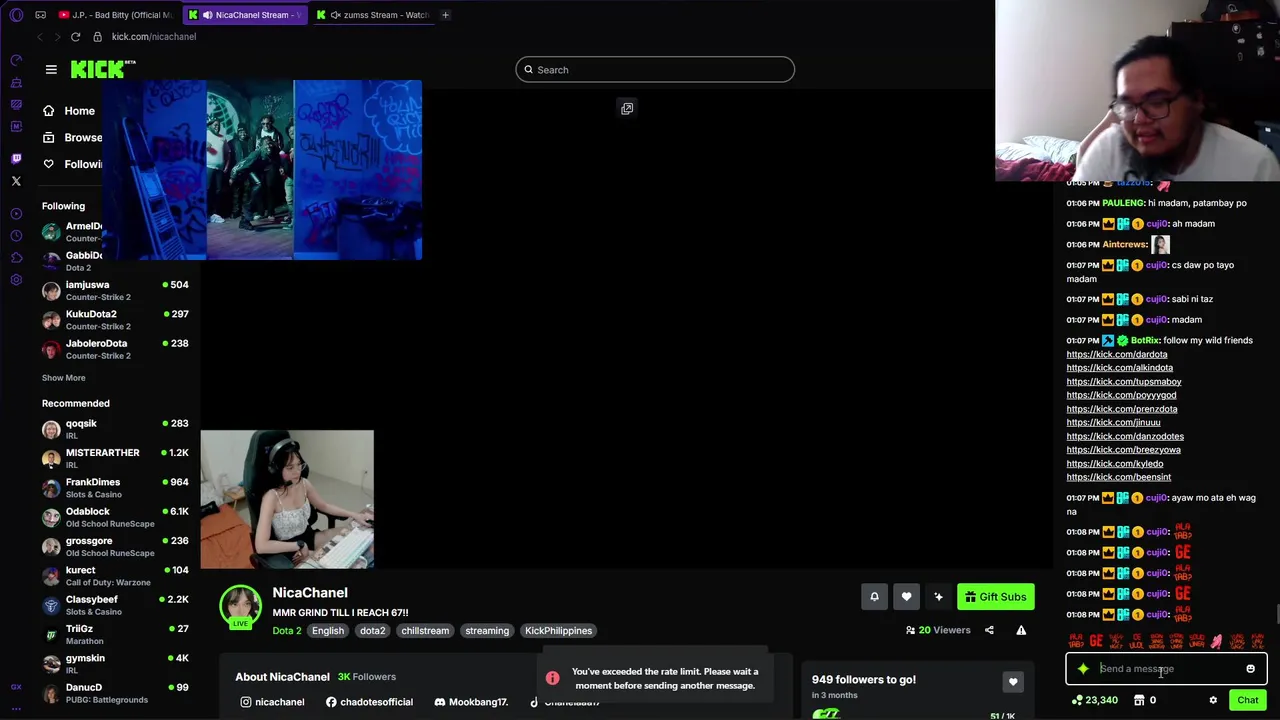Open Odablock recommended channel

coord(115,517)
